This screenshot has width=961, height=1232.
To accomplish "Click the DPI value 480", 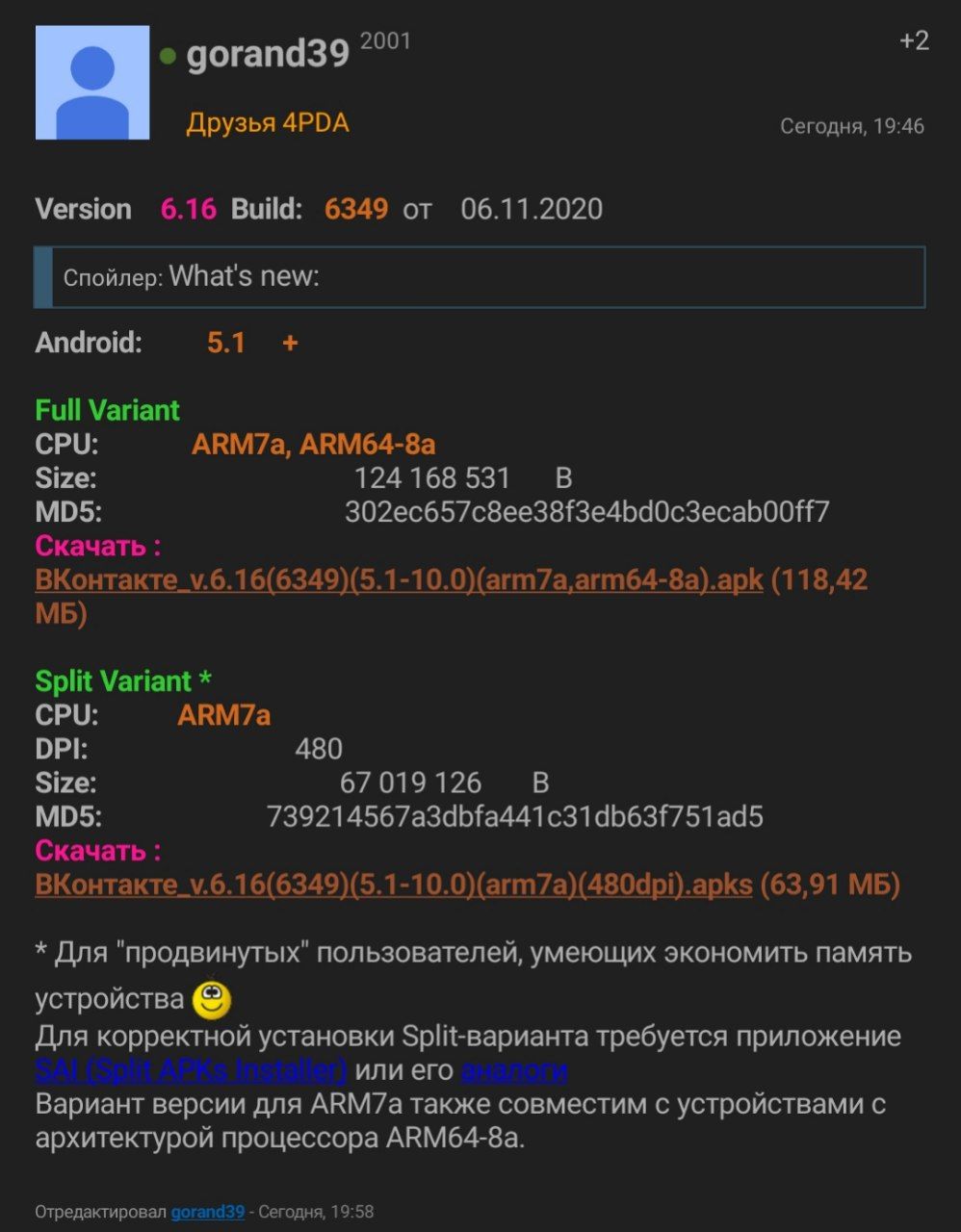I will (x=319, y=749).
